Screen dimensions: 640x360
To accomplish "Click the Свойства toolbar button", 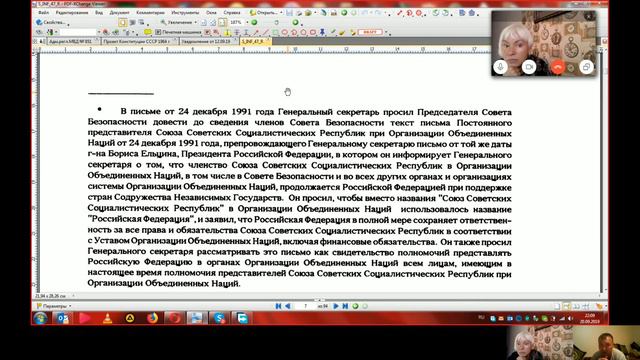I will click(51, 22).
